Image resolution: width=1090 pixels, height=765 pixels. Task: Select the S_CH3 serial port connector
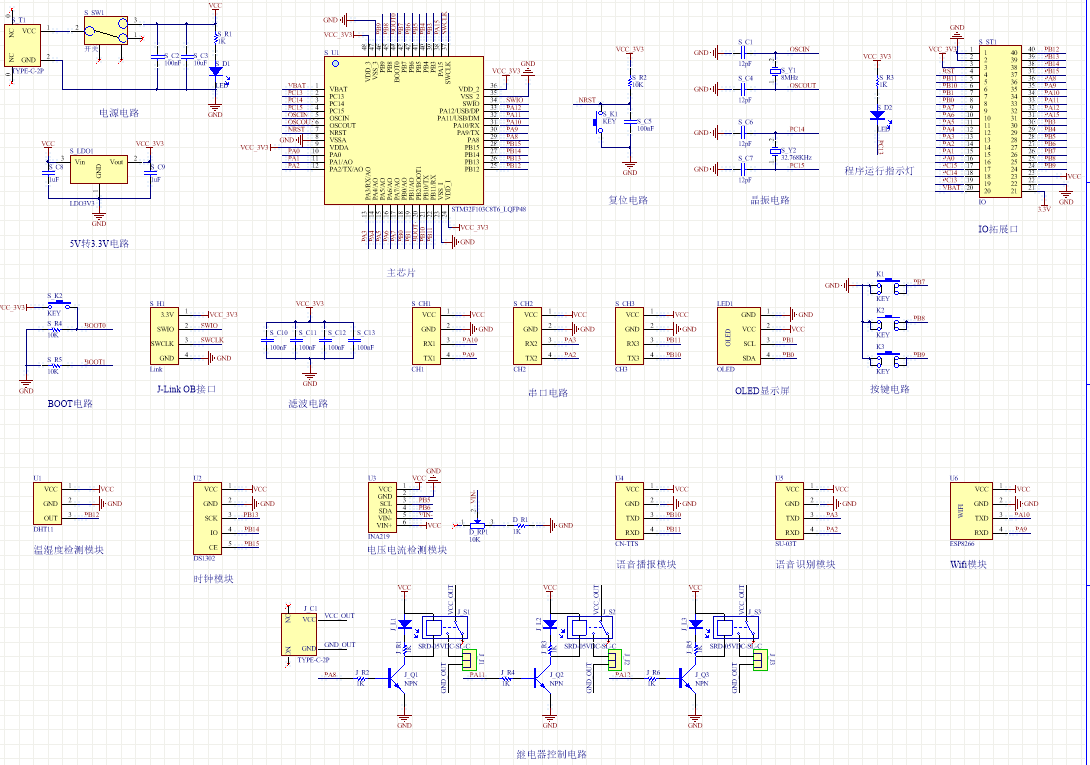pyautogui.click(x=629, y=336)
